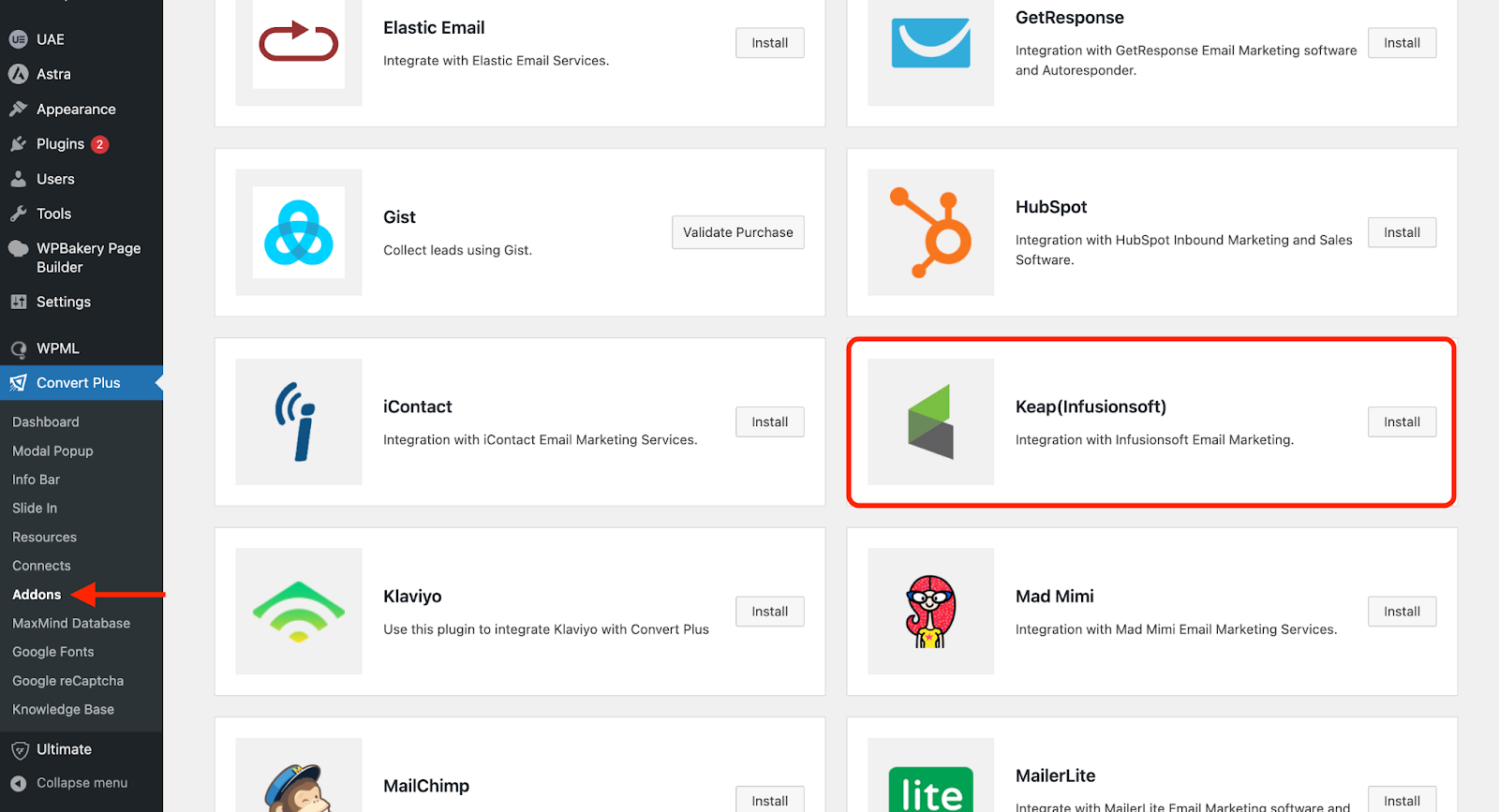Screen dimensions: 1499x812
Task: Install the MailChimp addon
Action: pos(770,800)
